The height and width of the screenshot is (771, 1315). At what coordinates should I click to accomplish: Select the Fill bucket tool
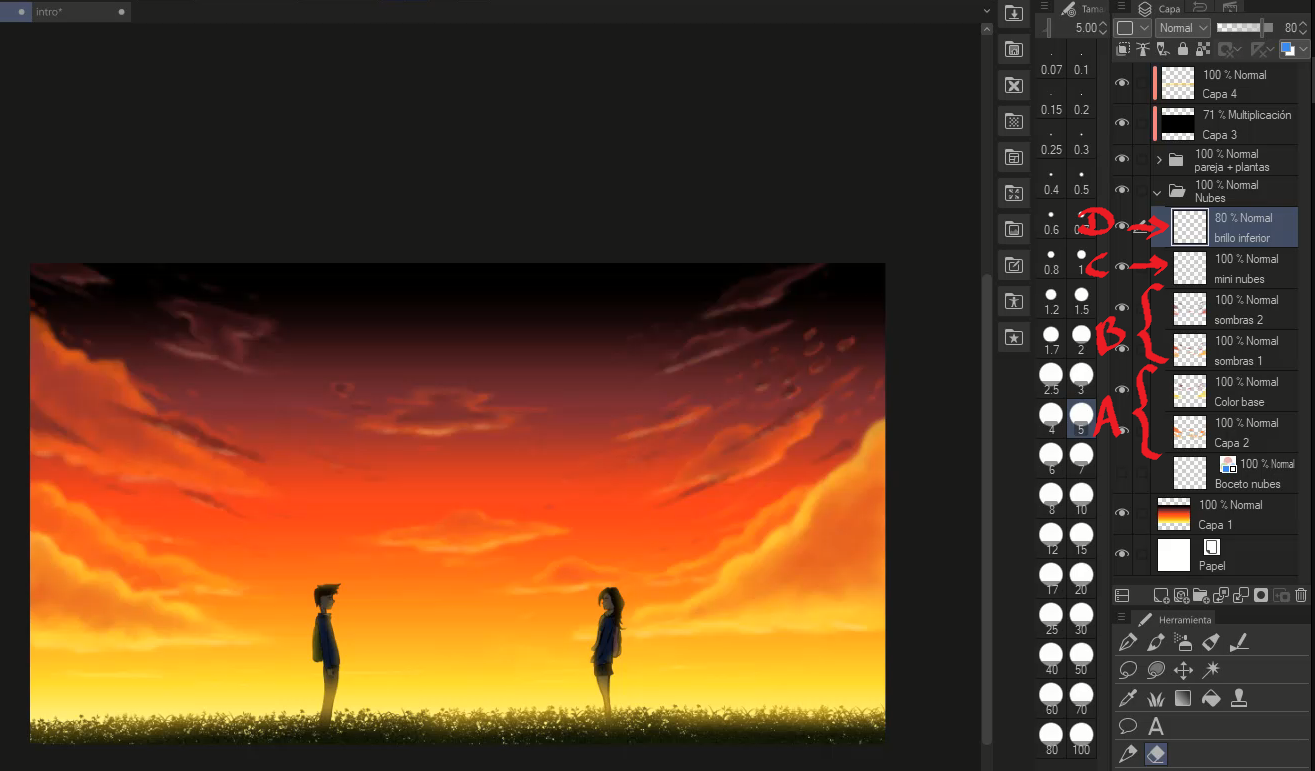pyautogui.click(x=1211, y=698)
